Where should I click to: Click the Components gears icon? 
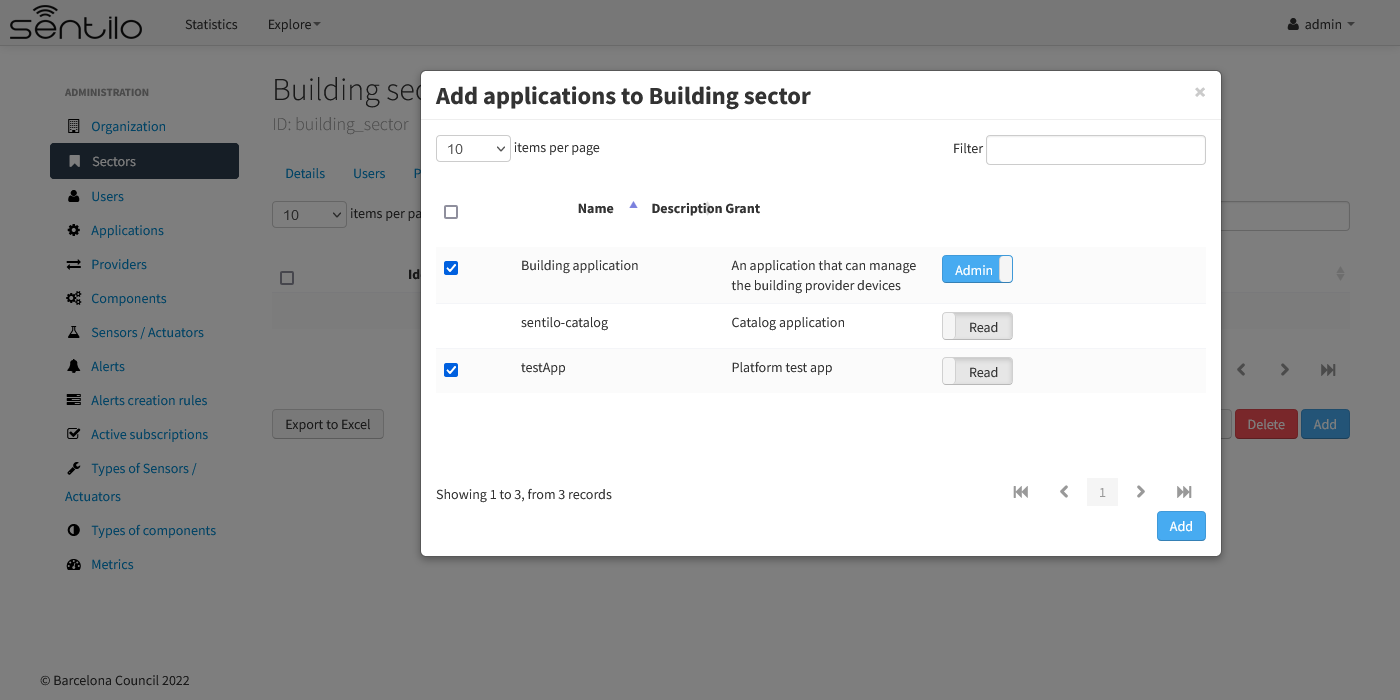click(74, 298)
